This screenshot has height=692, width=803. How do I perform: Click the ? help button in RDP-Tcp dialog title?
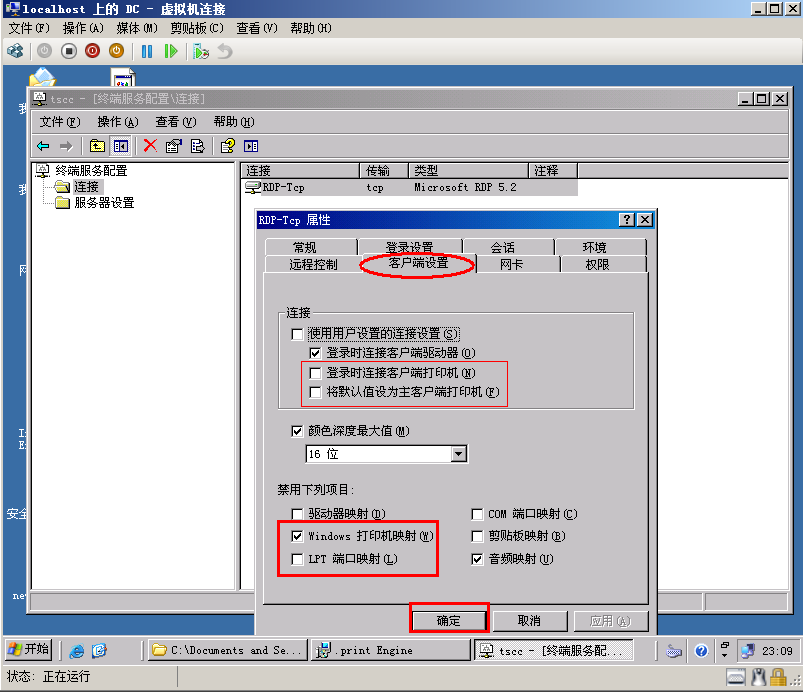tap(627, 220)
